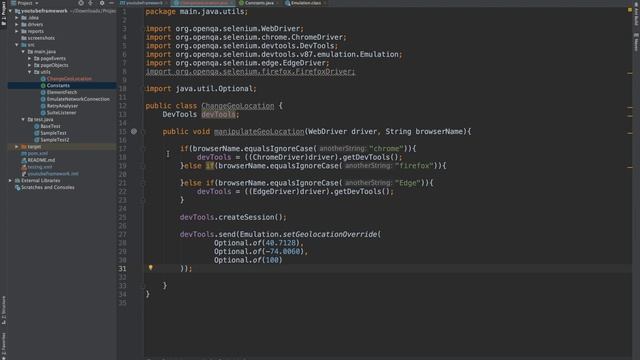Switch to the Constants.java tab

point(258,3)
